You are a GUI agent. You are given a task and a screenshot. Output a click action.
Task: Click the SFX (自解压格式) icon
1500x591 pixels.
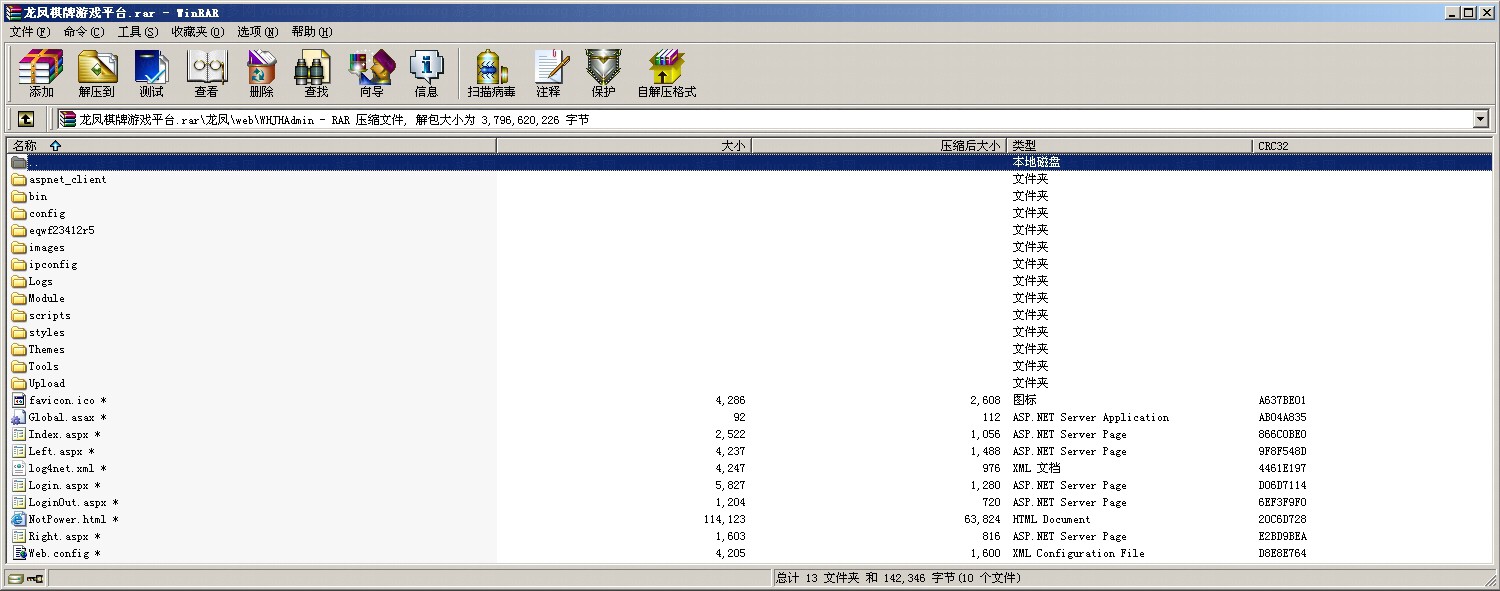[666, 73]
